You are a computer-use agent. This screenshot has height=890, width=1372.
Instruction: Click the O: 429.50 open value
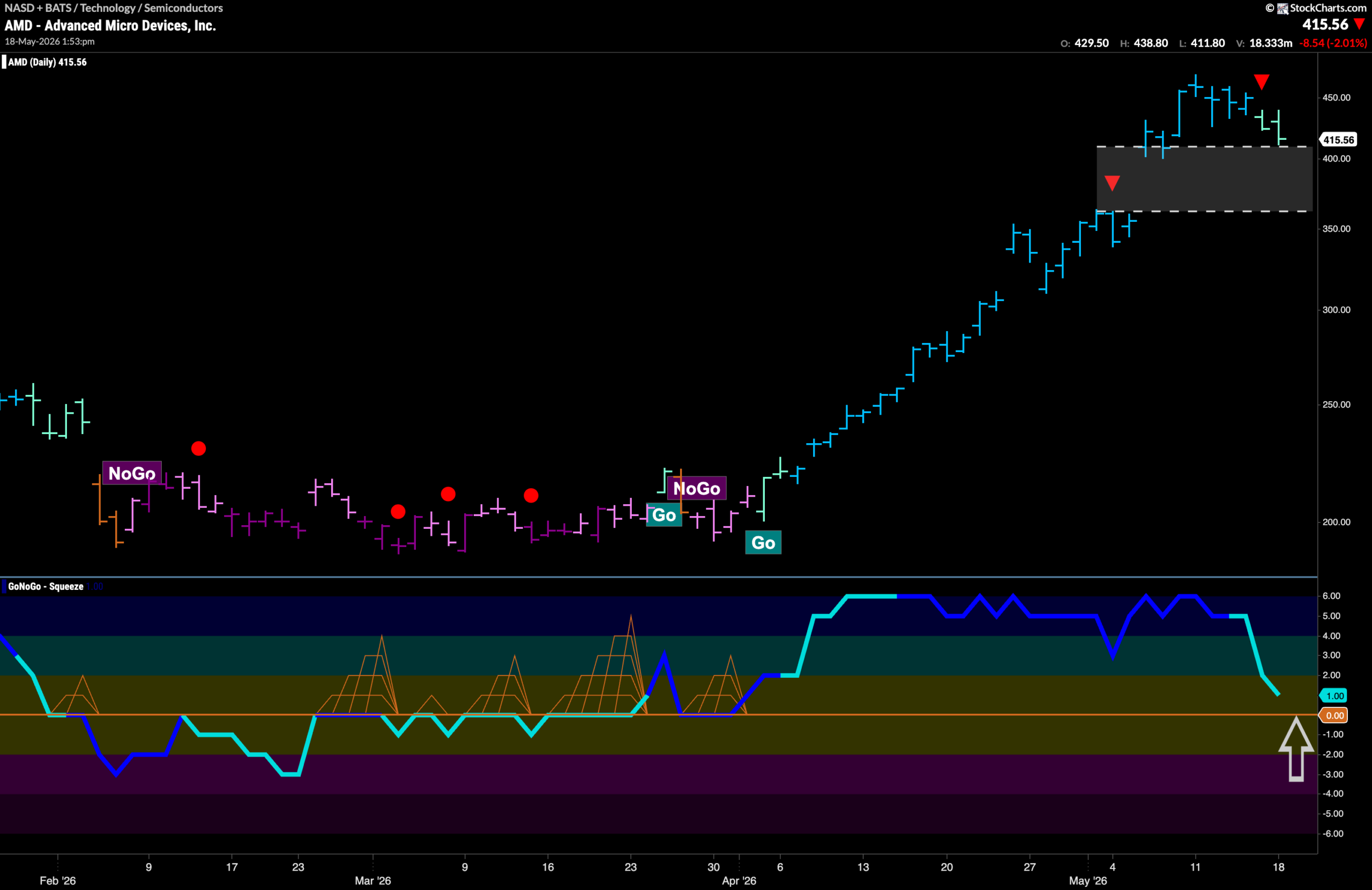click(x=1084, y=43)
